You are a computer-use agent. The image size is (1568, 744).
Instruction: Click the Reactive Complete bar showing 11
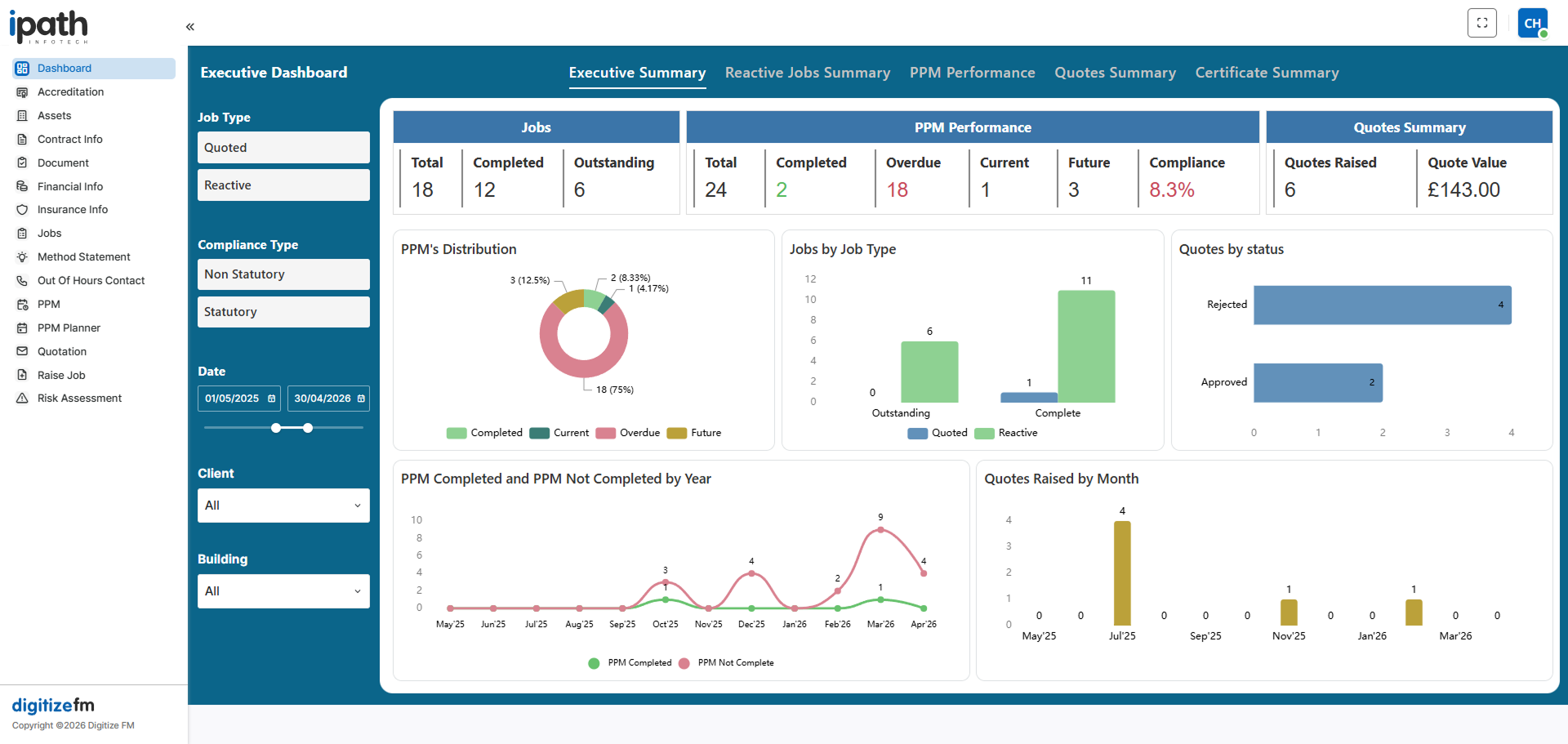[1086, 346]
